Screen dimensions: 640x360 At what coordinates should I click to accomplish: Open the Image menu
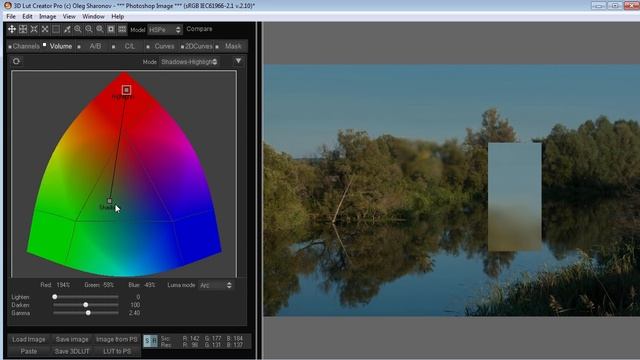coord(47,17)
